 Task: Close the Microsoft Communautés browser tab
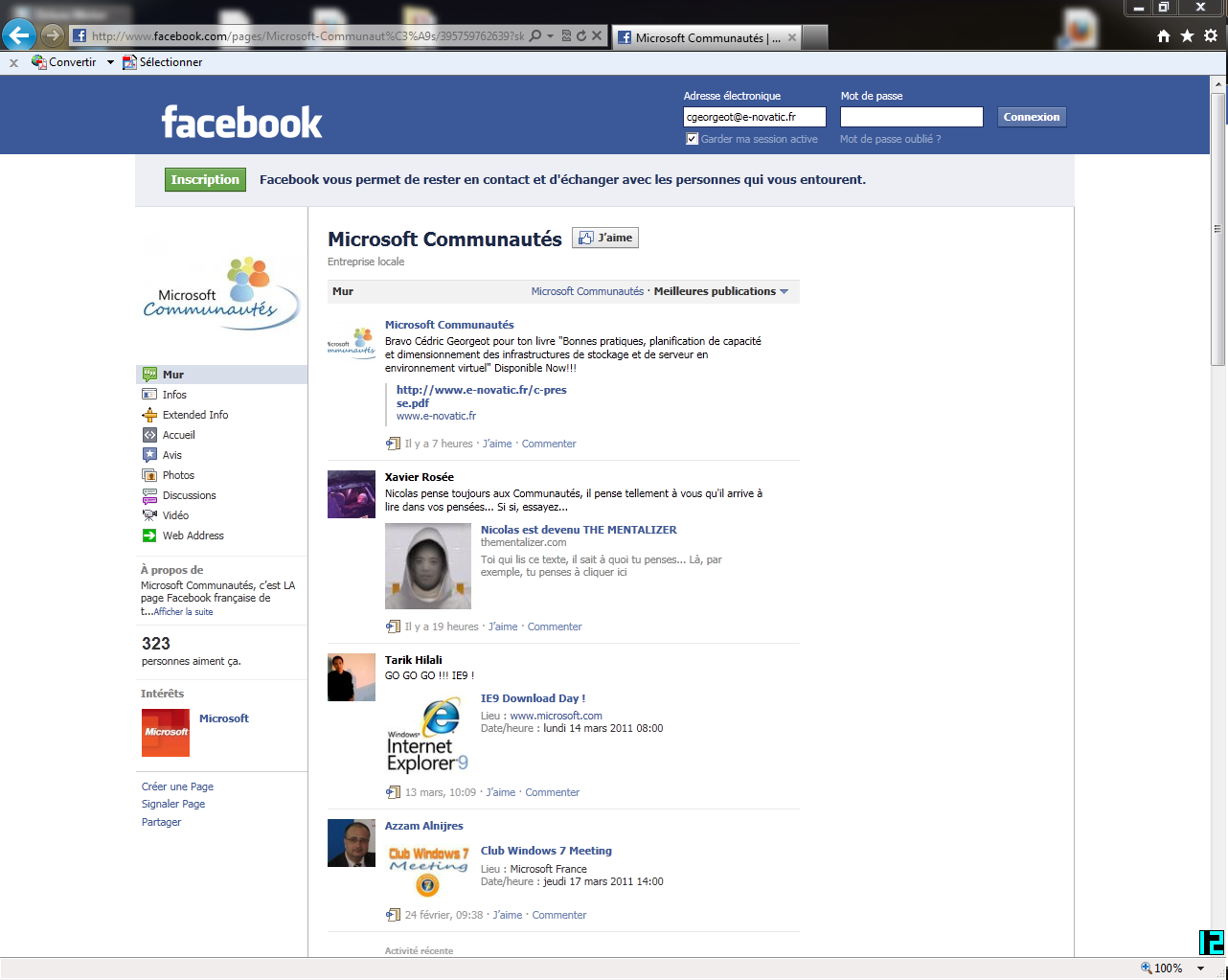[x=792, y=37]
